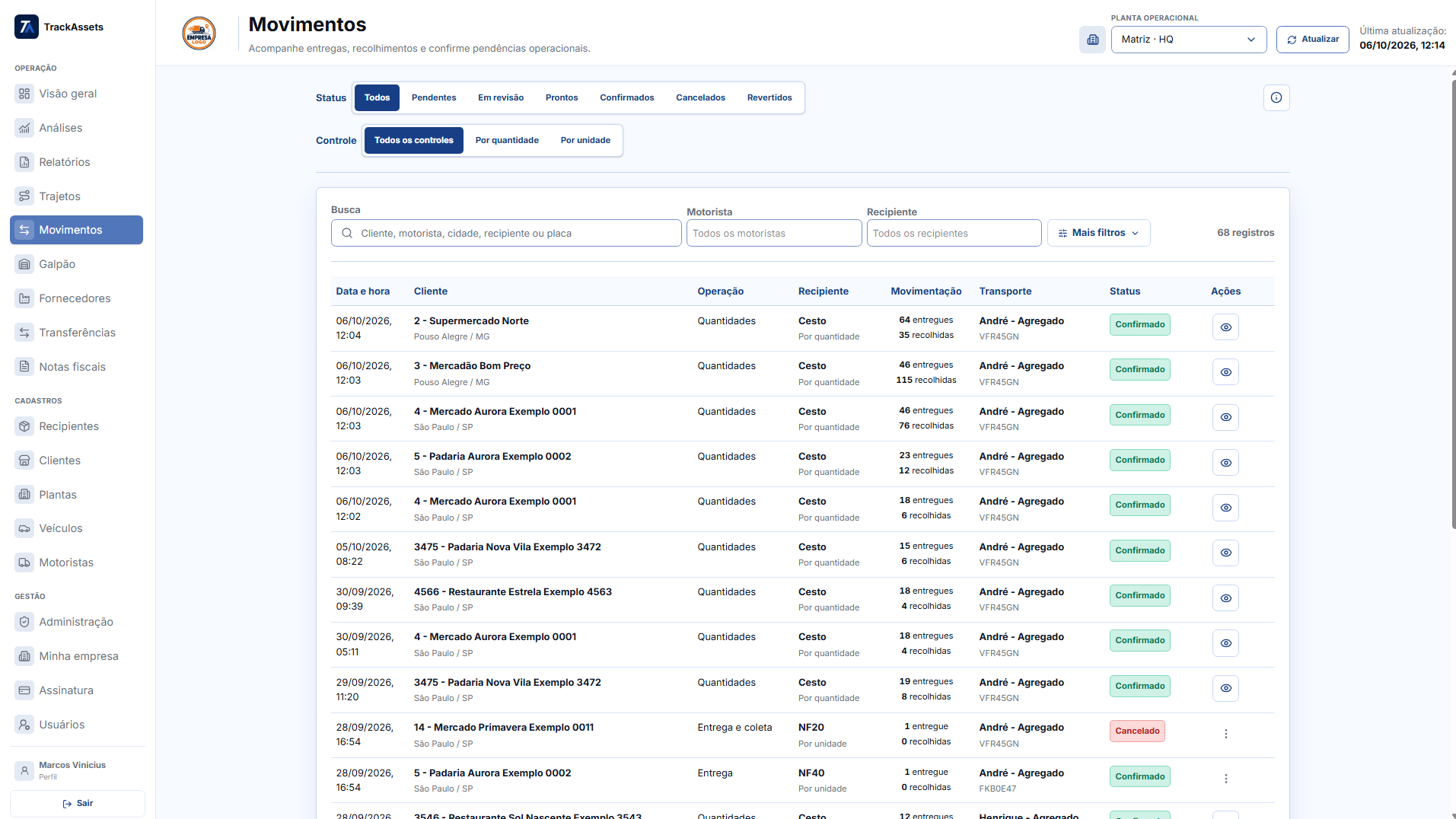View details for Mercadão Bom Preço movement

click(1225, 372)
